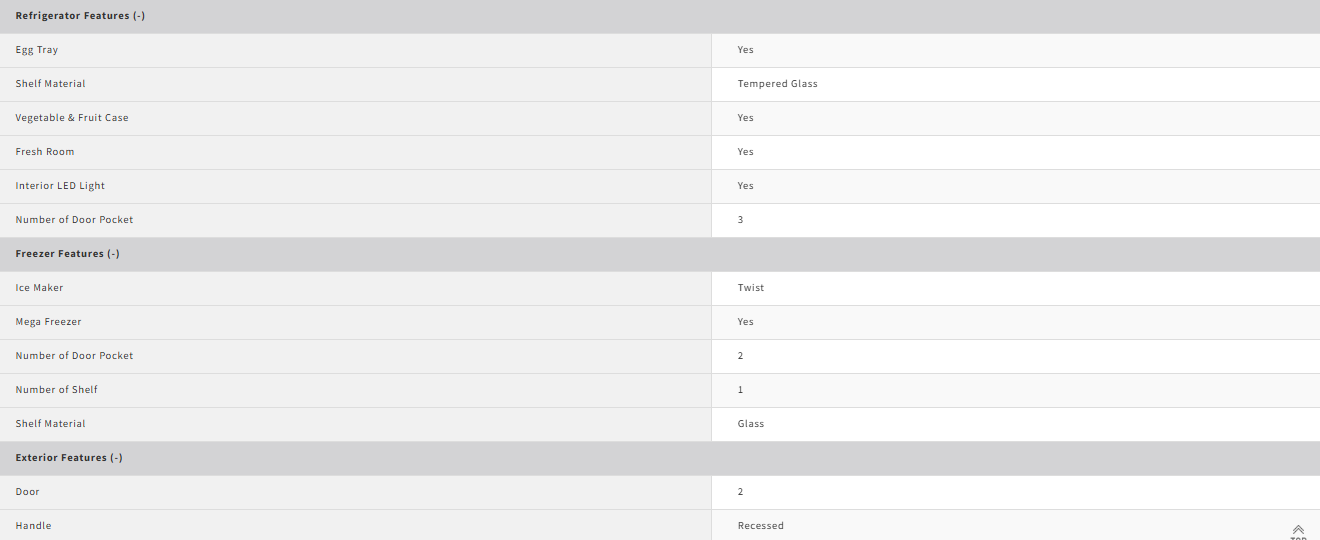Click the Tempered Glass shelf material value
The image size is (1320, 540).
tap(778, 84)
